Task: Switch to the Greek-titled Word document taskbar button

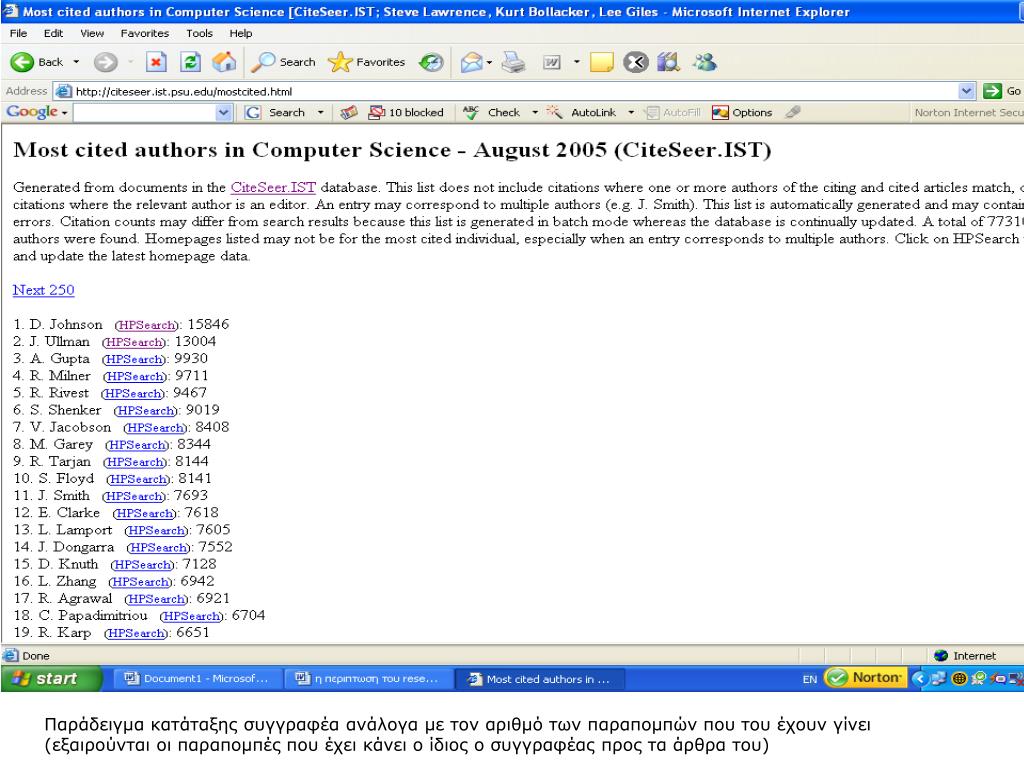Action: click(366, 679)
